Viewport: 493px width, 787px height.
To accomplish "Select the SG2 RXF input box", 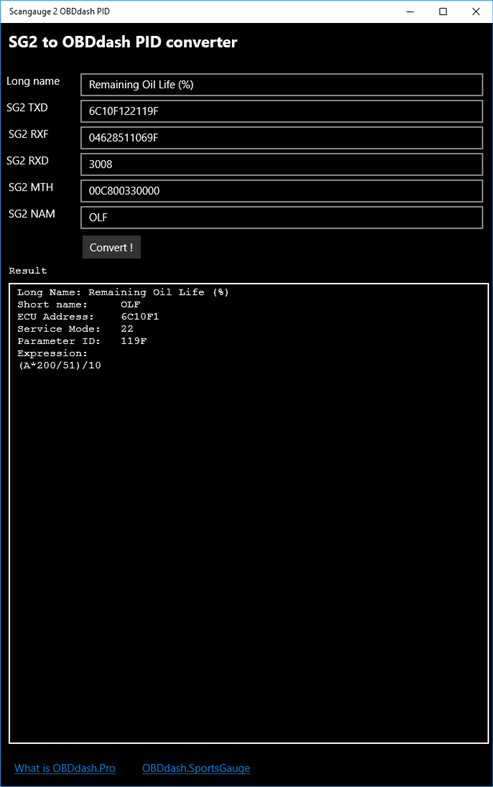I will point(282,138).
